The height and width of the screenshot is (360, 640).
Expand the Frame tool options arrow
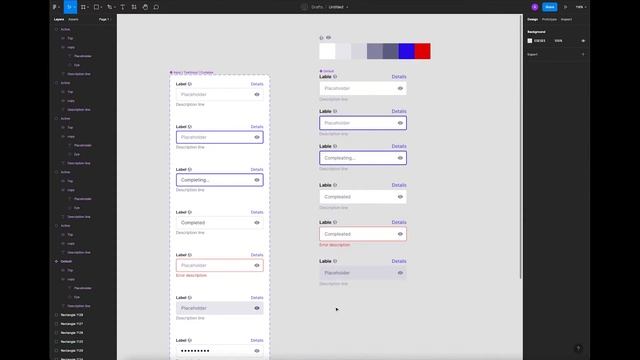click(88, 7)
